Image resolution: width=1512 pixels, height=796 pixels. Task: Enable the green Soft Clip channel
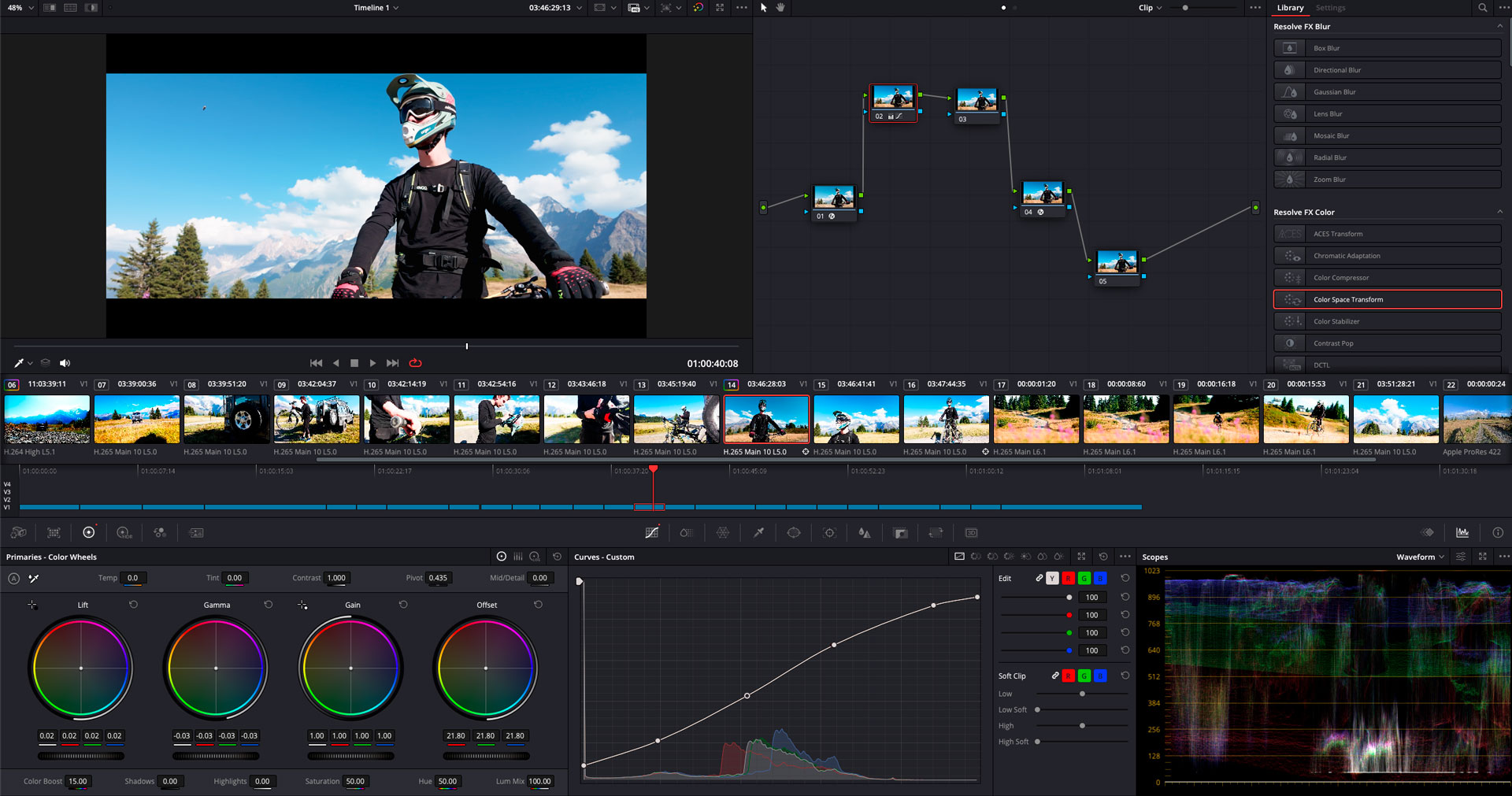click(1084, 676)
